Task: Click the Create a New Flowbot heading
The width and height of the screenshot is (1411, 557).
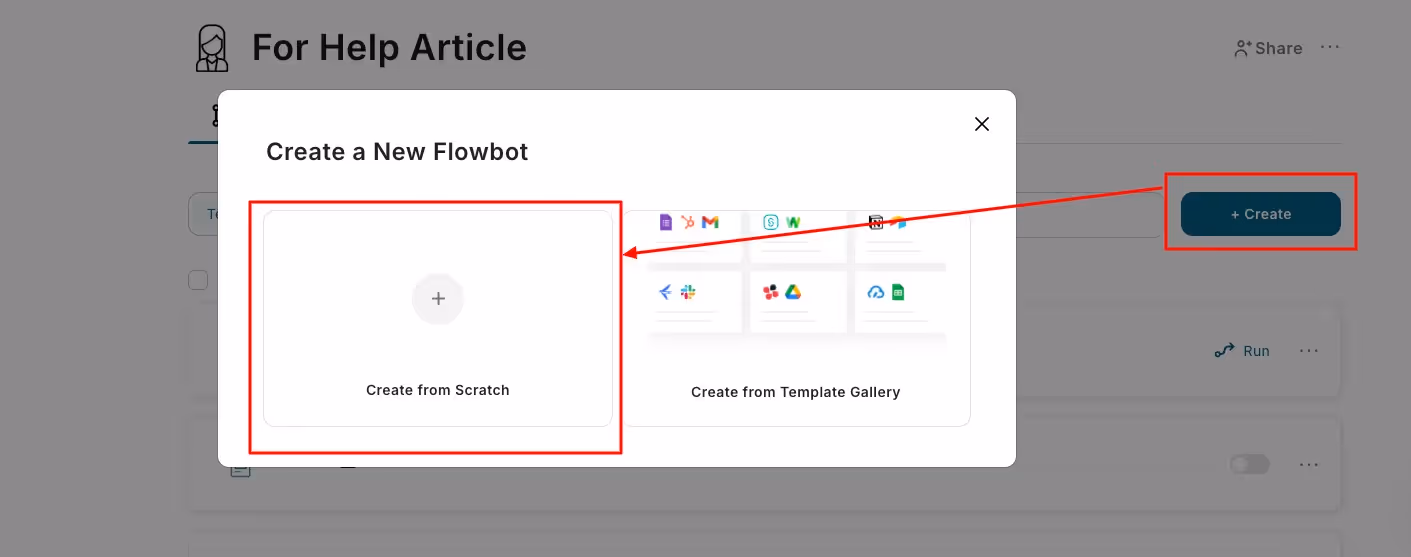Action: point(397,152)
